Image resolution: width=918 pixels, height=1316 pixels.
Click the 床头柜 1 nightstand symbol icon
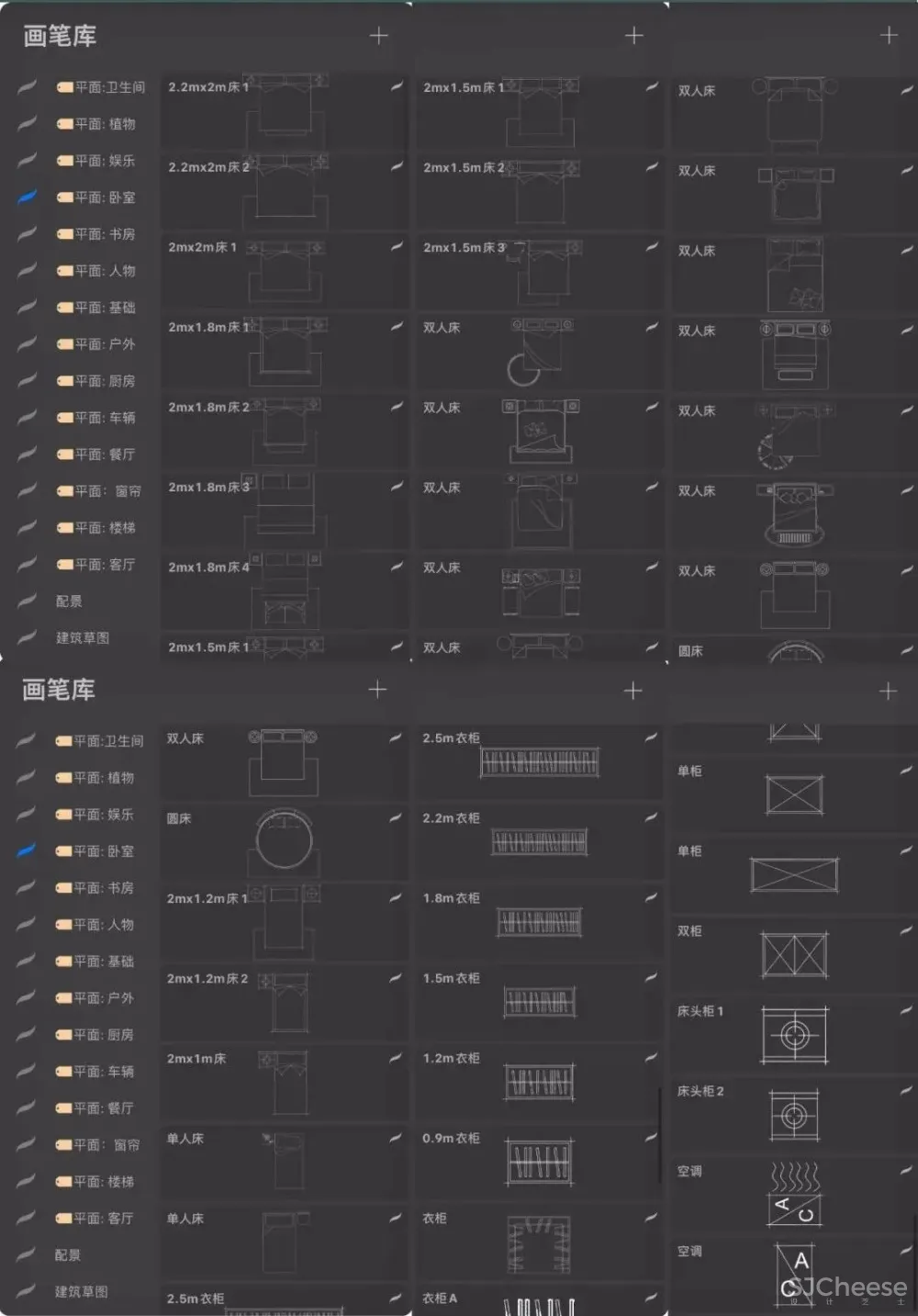(794, 1036)
